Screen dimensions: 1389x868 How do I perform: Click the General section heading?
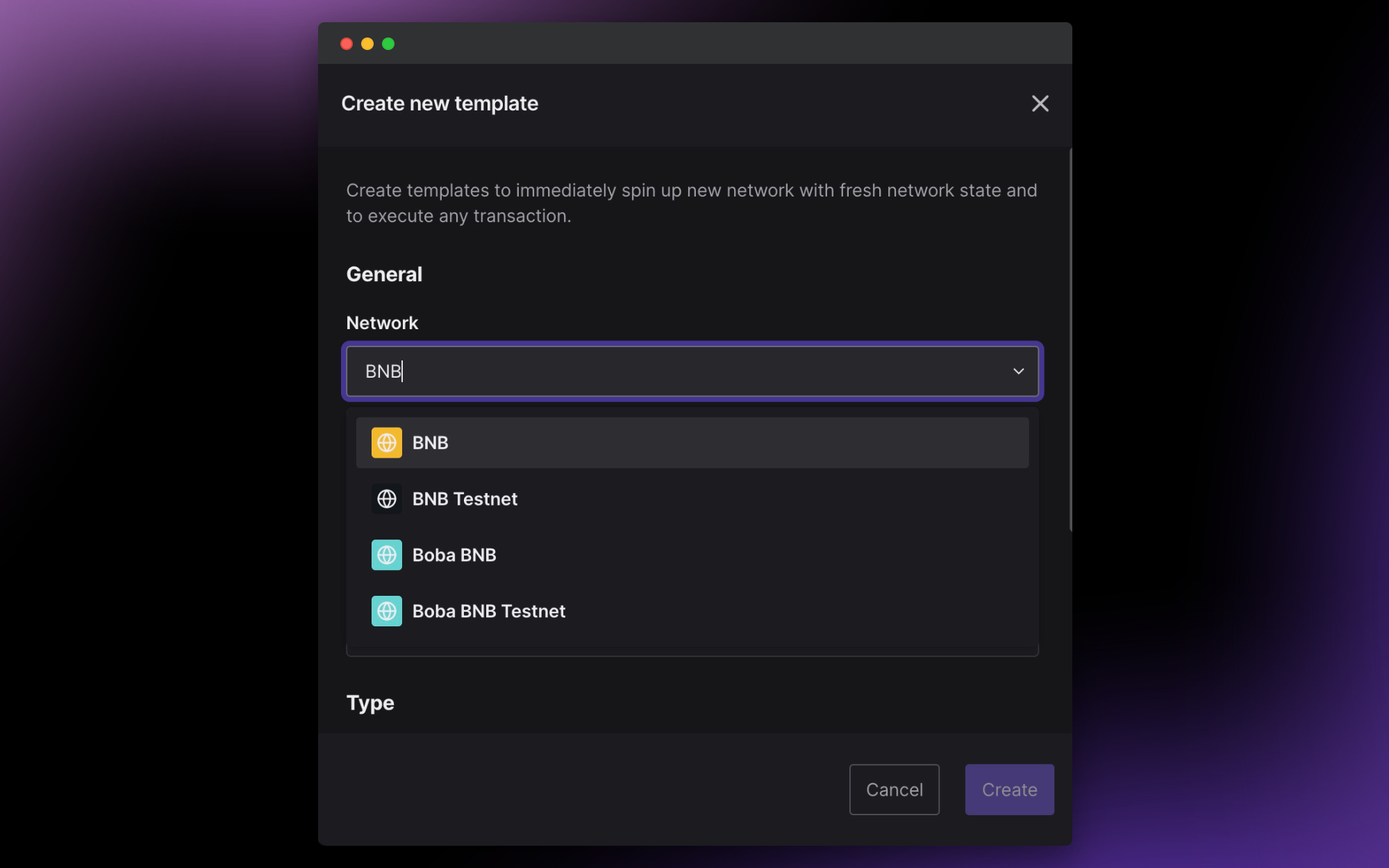(384, 274)
